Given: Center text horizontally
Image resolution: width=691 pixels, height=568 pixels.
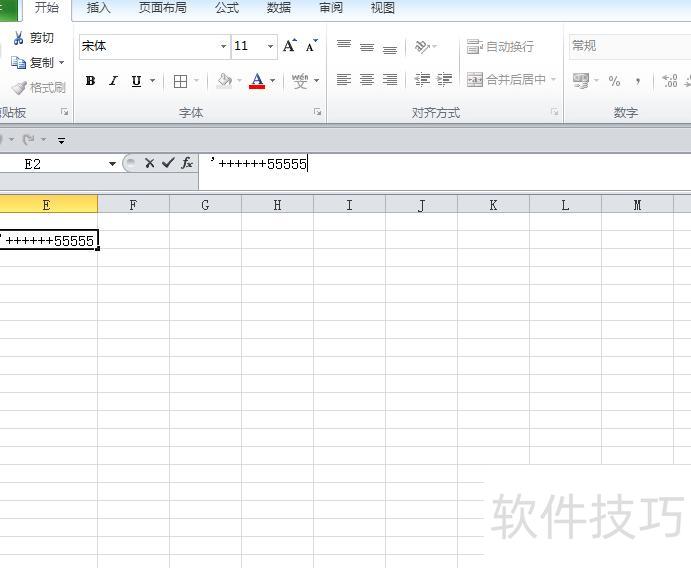Looking at the screenshot, I should [x=367, y=80].
